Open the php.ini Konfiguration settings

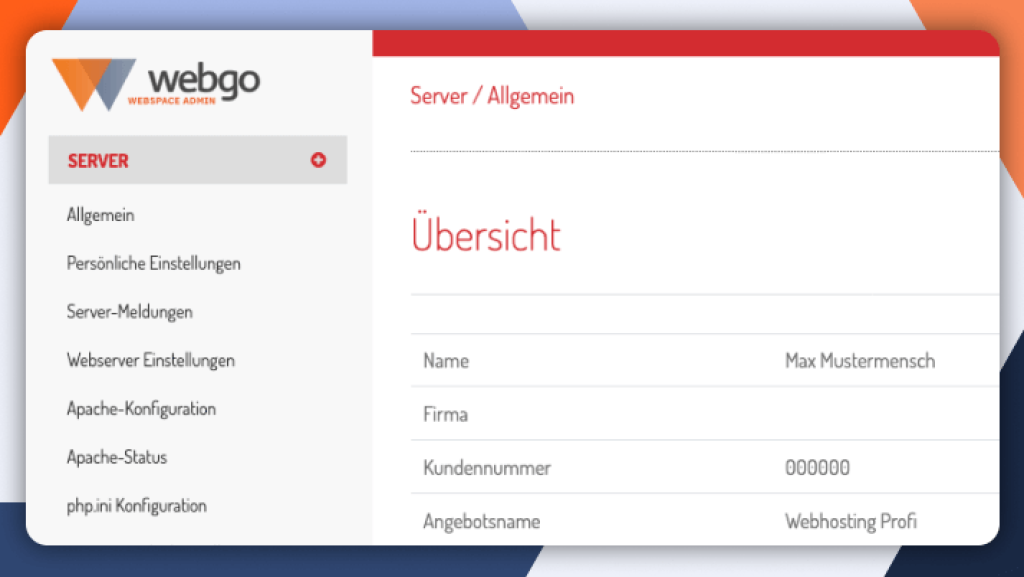coord(135,506)
